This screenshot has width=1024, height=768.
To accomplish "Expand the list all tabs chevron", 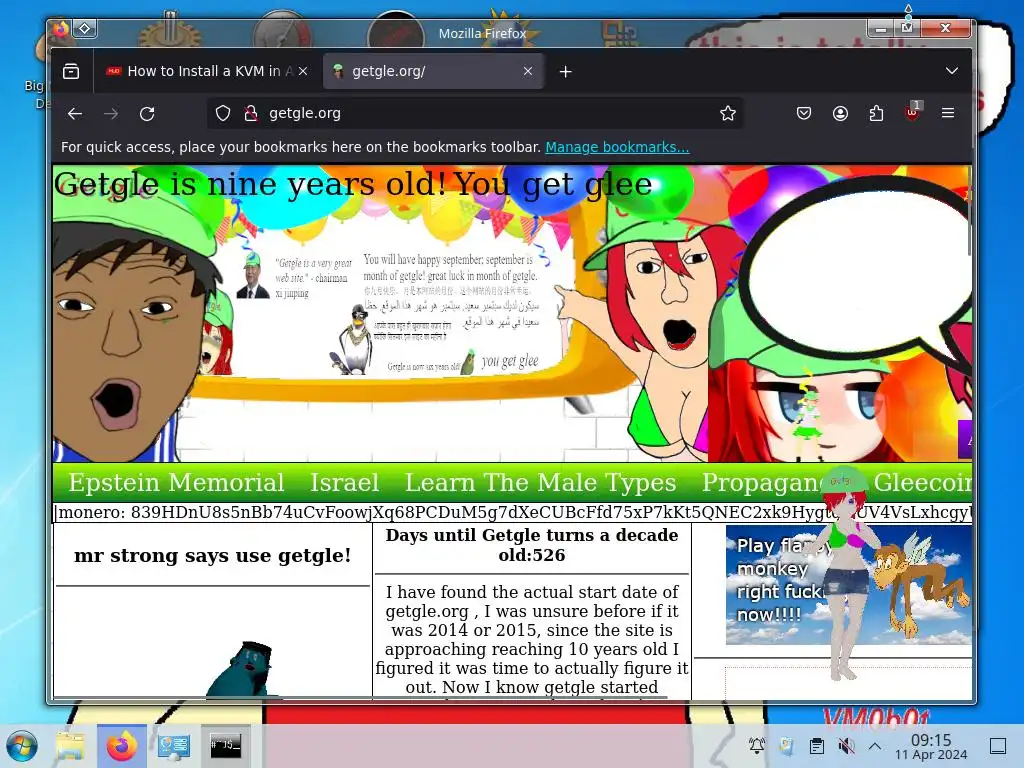I will 952,71.
